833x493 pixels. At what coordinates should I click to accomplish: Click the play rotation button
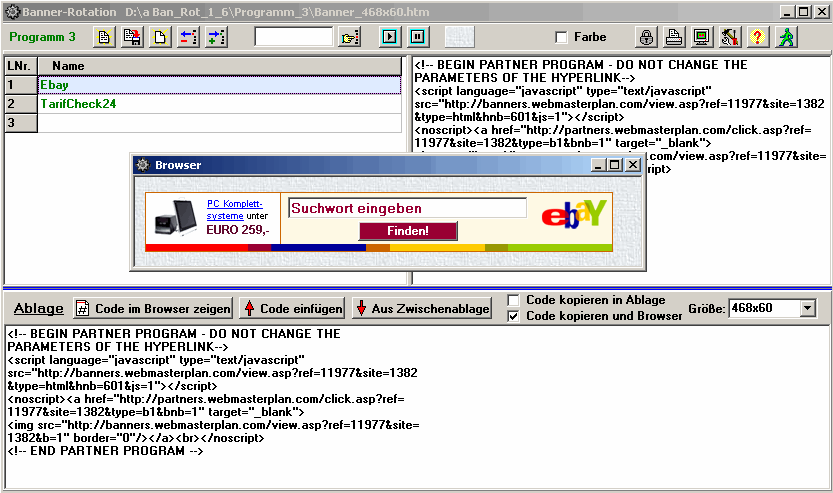coord(389,37)
